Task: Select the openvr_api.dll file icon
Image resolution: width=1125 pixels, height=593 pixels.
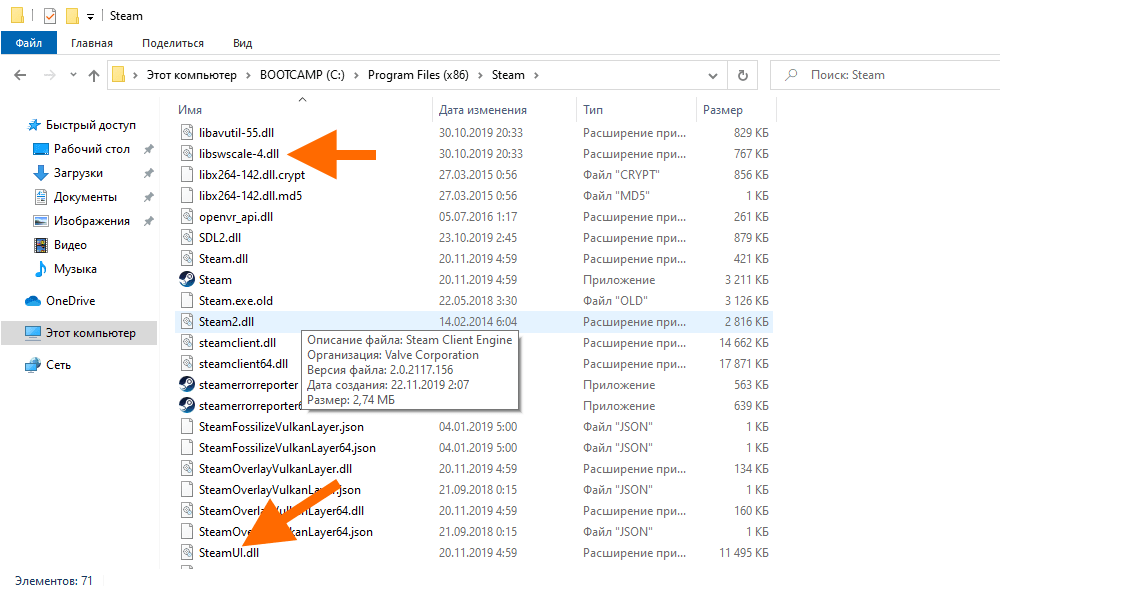Action: (187, 217)
